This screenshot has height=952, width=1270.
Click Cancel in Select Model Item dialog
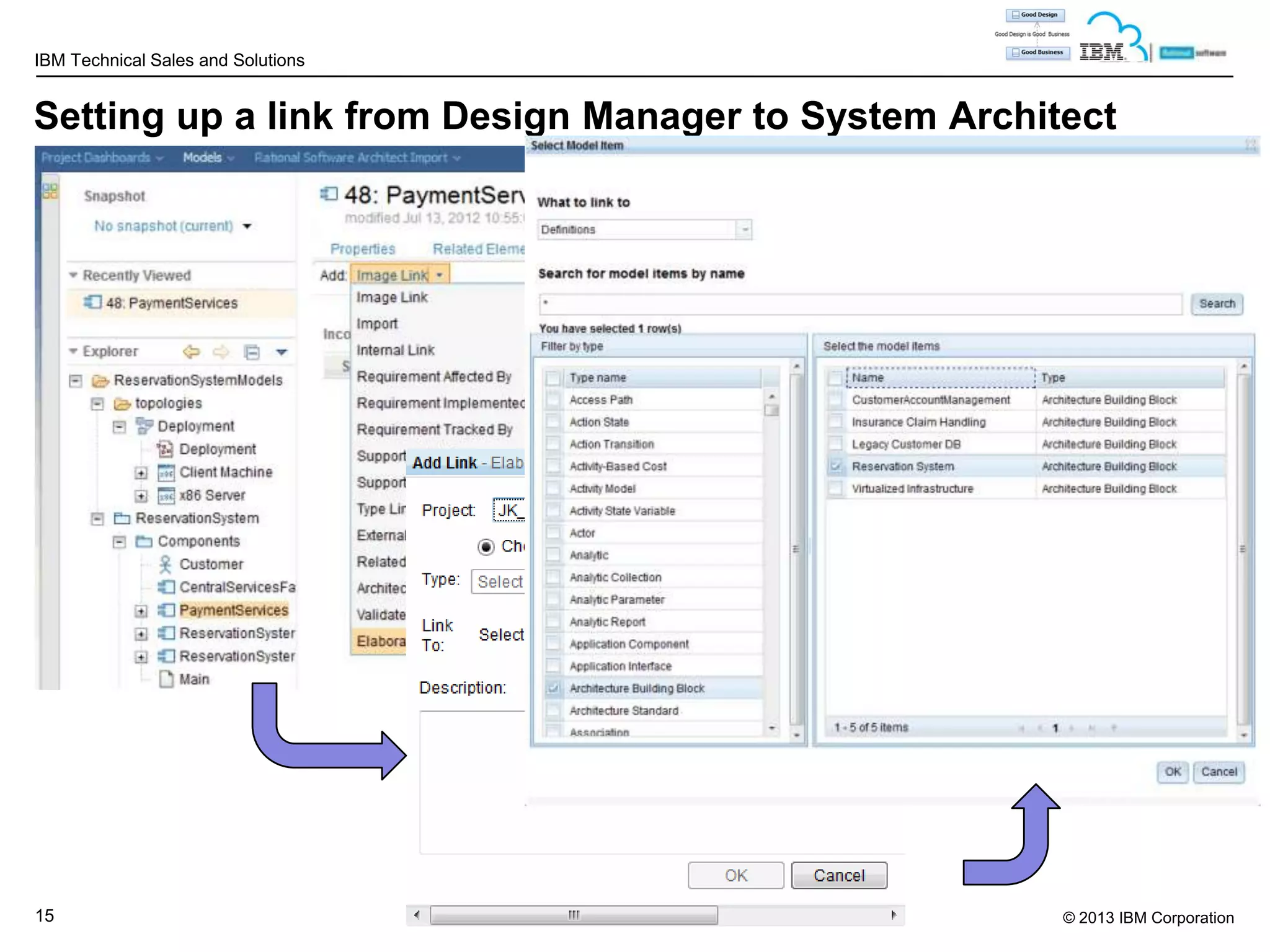pos(1219,772)
